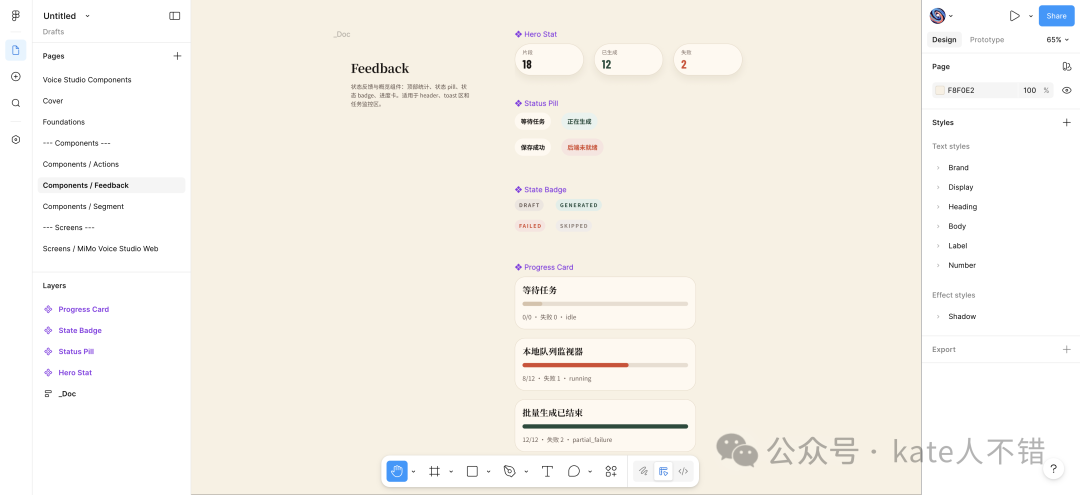
Task: Select the Frame tool in the toolbar
Action: click(434, 471)
